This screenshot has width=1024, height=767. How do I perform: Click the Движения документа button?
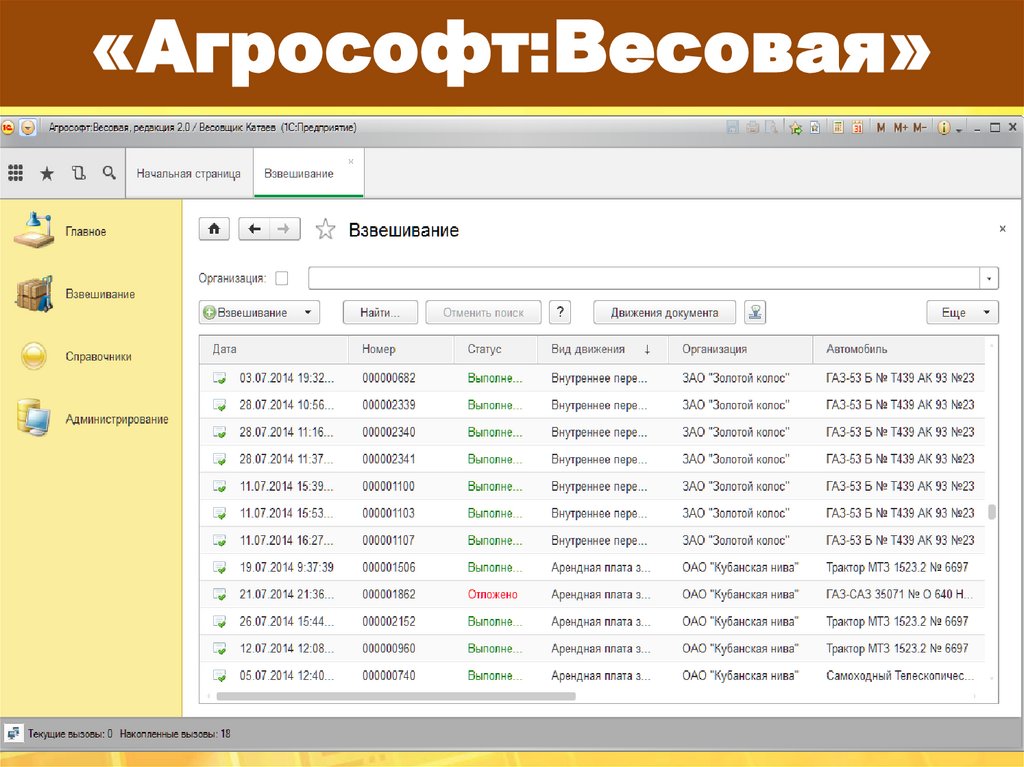(x=663, y=312)
